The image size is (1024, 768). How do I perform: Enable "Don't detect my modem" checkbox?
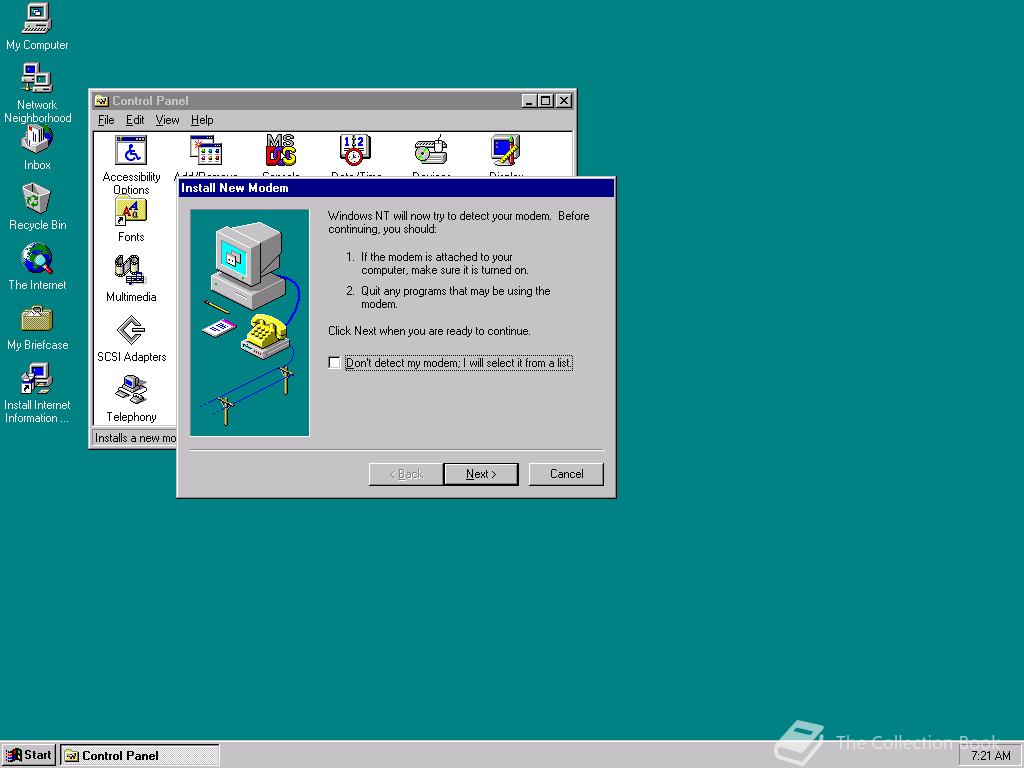pyautogui.click(x=334, y=362)
